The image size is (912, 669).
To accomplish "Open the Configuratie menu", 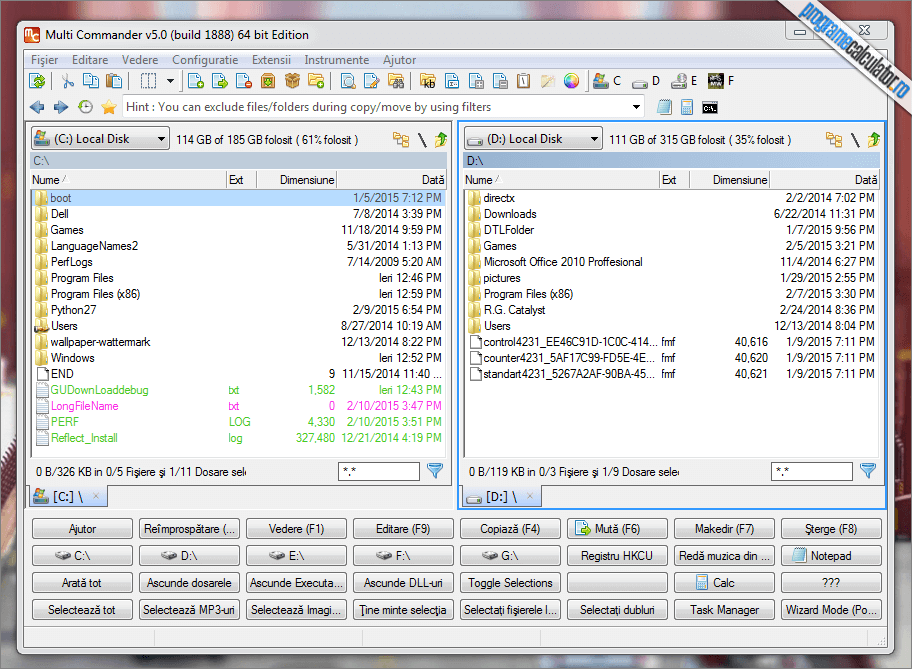I will 205,60.
